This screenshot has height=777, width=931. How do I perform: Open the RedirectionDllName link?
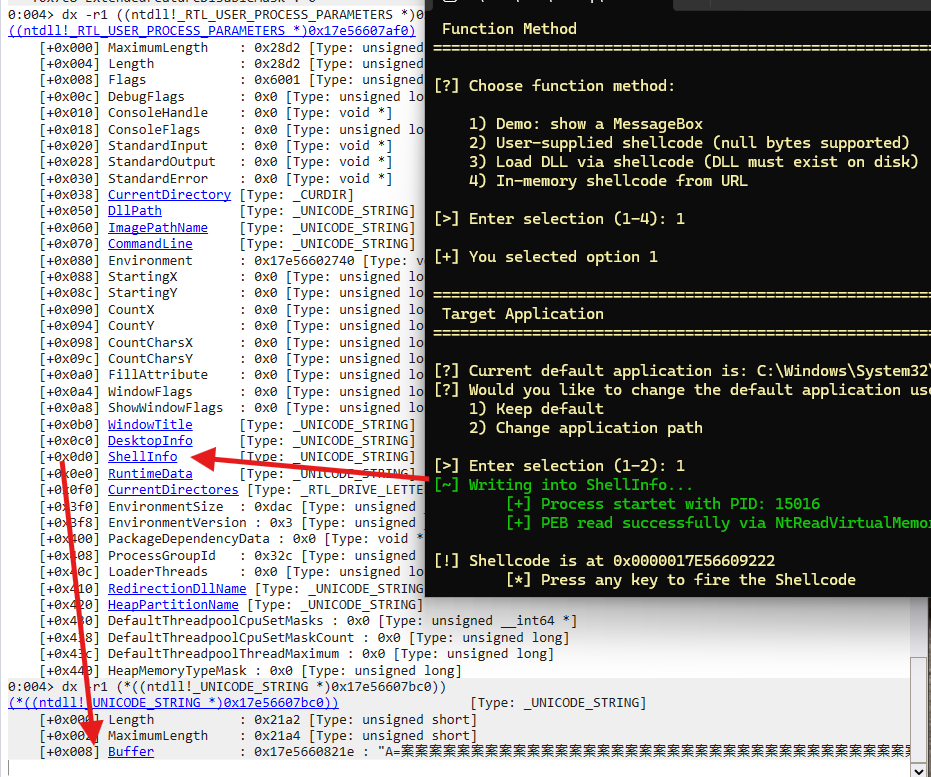click(177, 588)
